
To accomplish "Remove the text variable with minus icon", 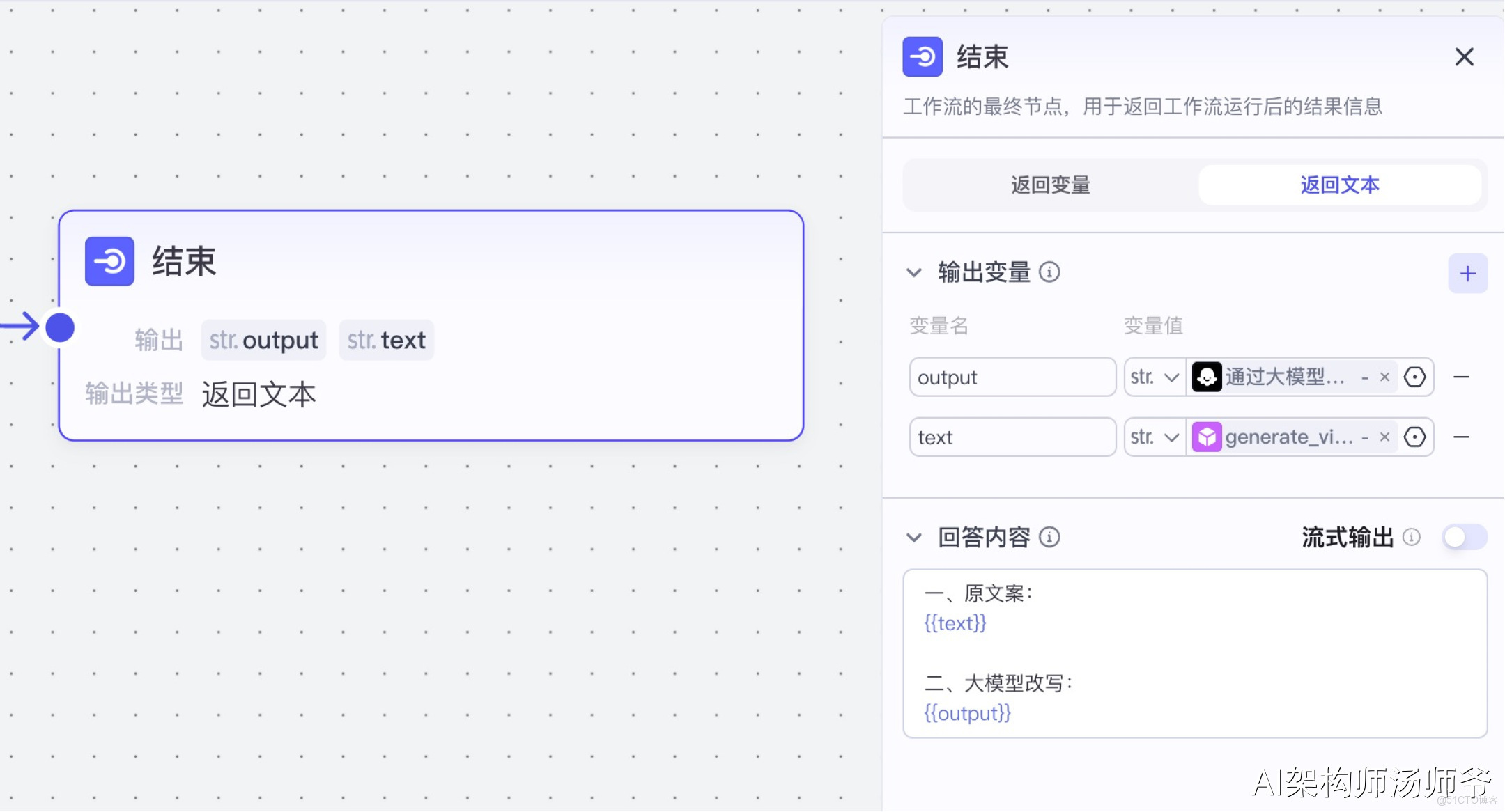I will (x=1461, y=437).
